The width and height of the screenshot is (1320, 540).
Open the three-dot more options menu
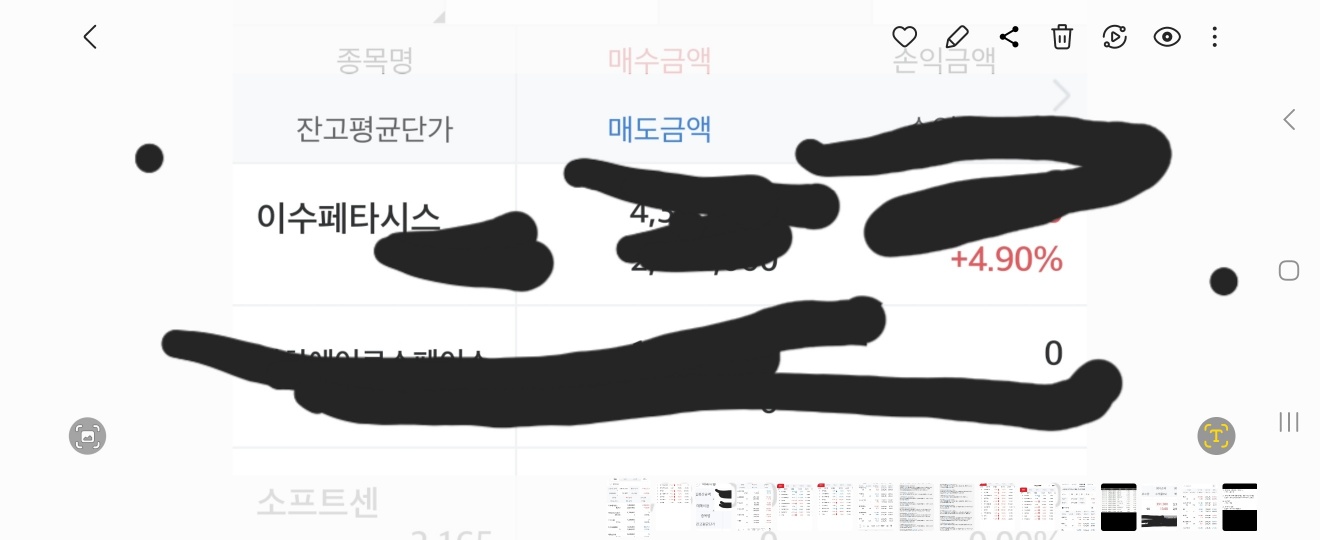(x=1215, y=37)
